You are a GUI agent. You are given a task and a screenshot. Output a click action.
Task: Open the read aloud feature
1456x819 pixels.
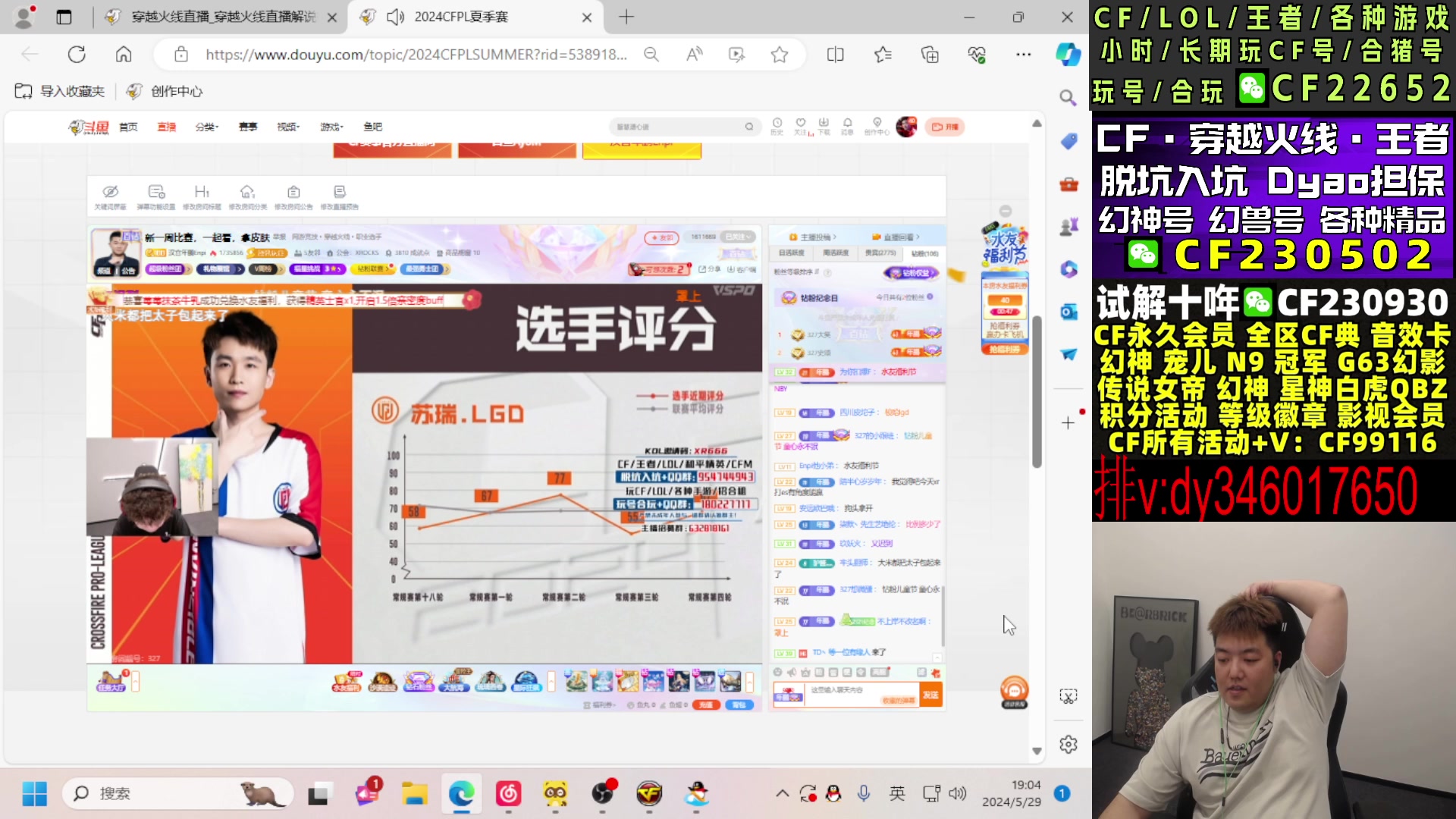click(x=695, y=55)
